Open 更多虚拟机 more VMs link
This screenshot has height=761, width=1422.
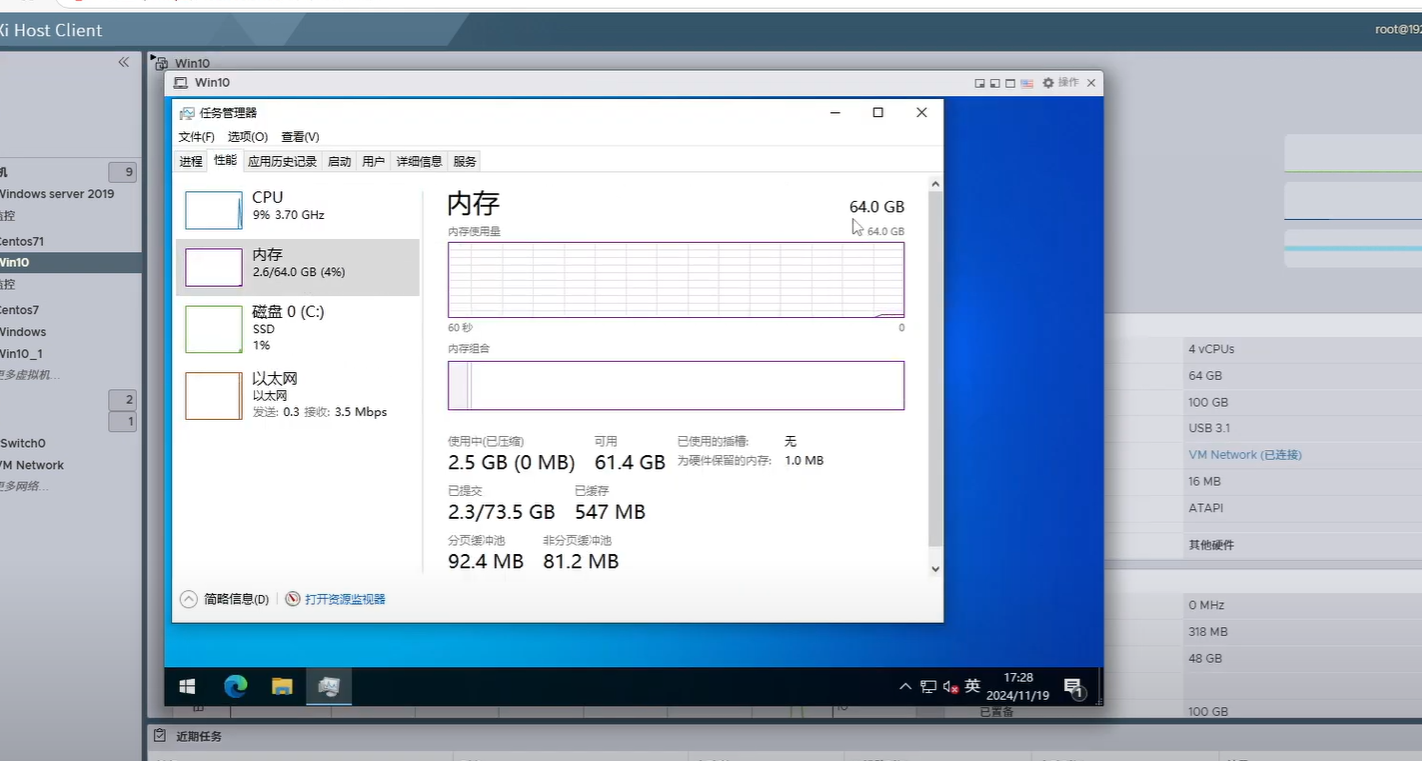(29, 375)
